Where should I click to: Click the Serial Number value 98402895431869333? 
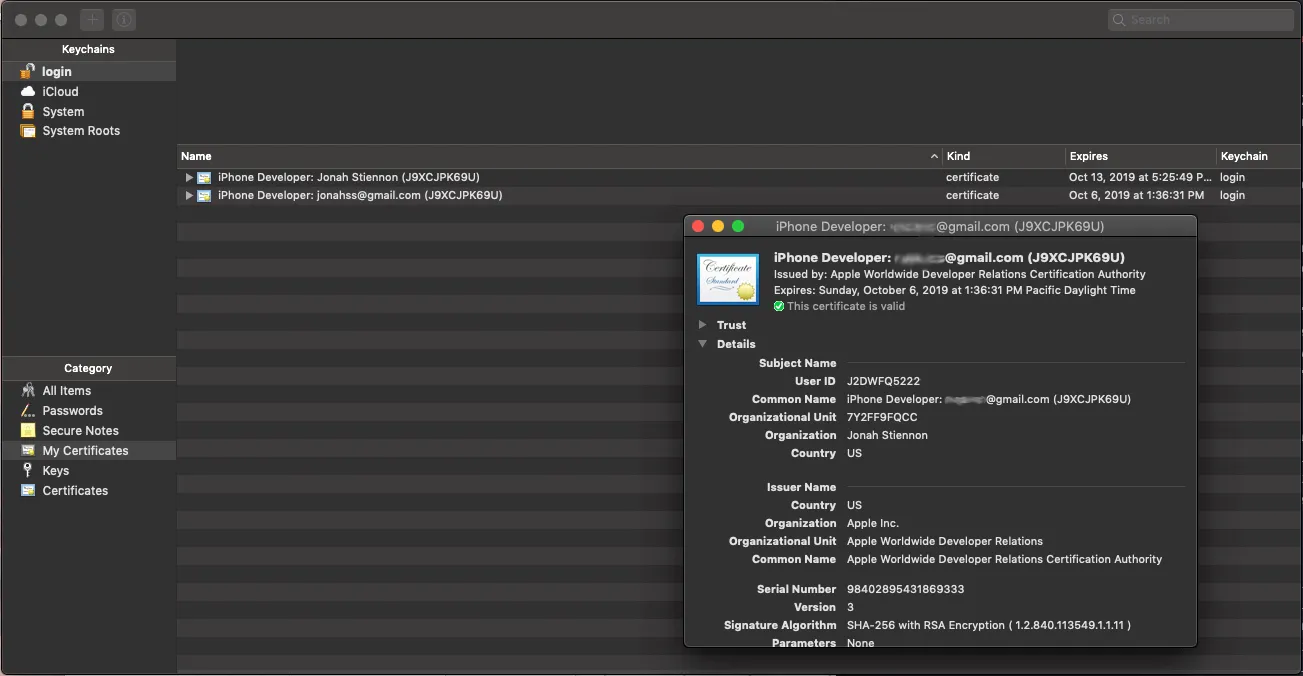click(x=905, y=589)
